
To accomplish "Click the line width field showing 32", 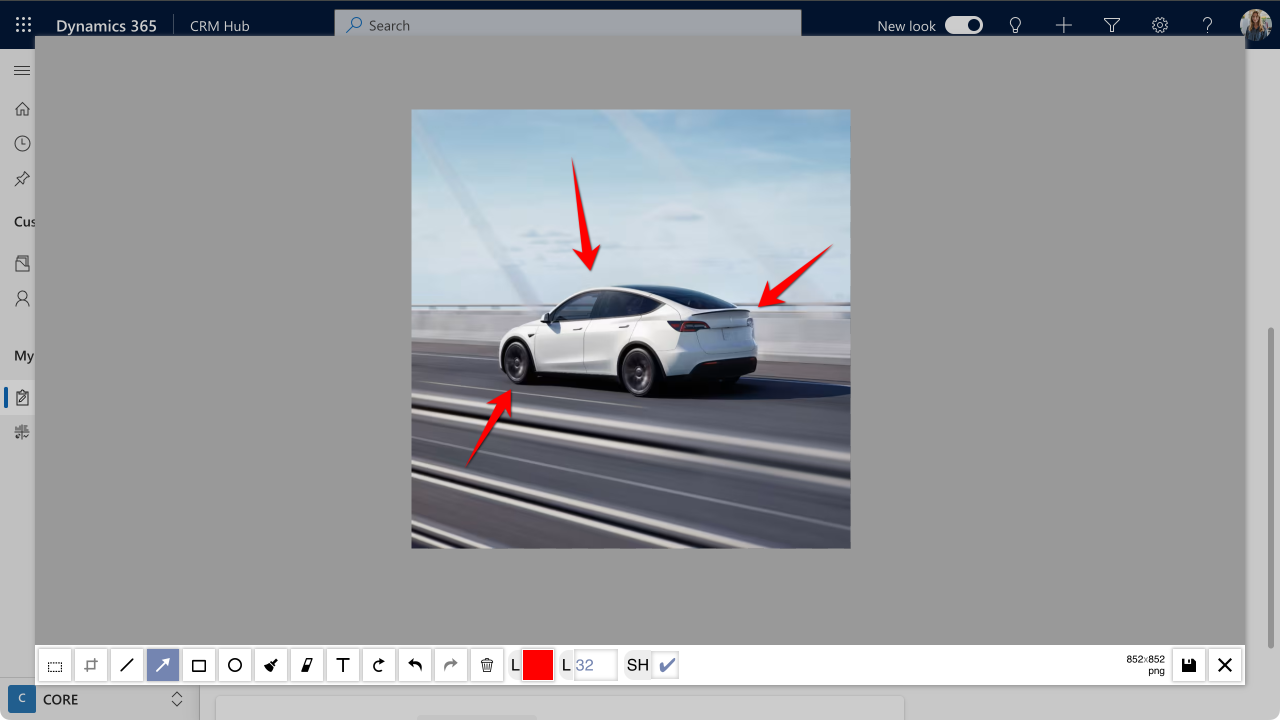I will click(x=595, y=665).
